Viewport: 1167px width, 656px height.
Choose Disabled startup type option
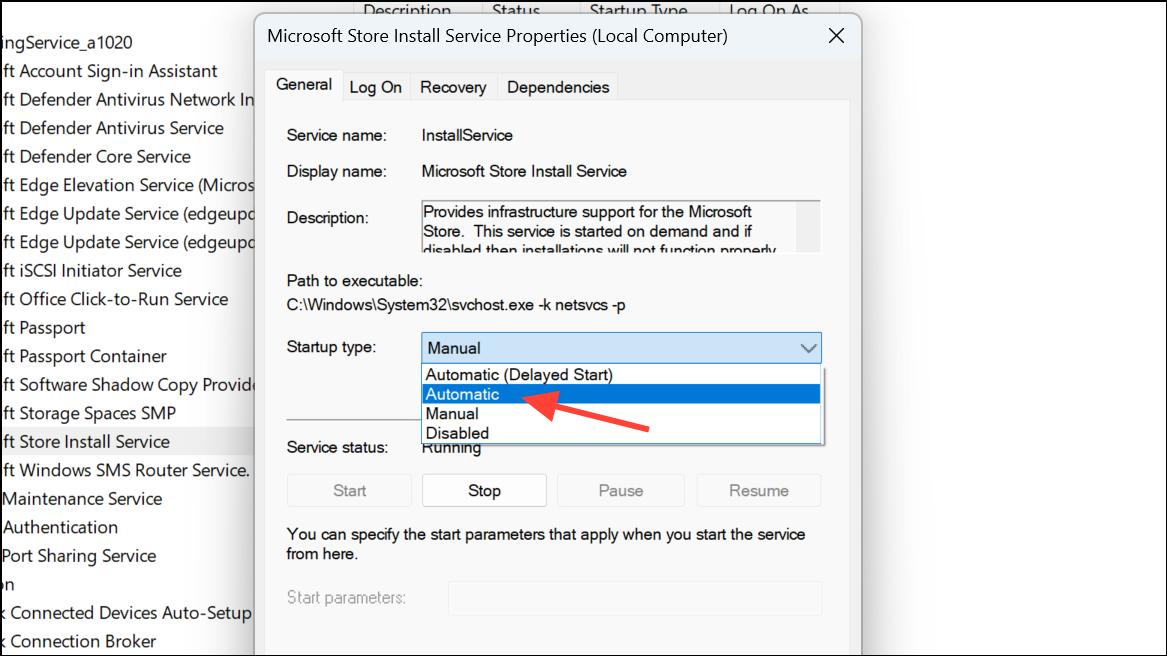click(x=621, y=433)
